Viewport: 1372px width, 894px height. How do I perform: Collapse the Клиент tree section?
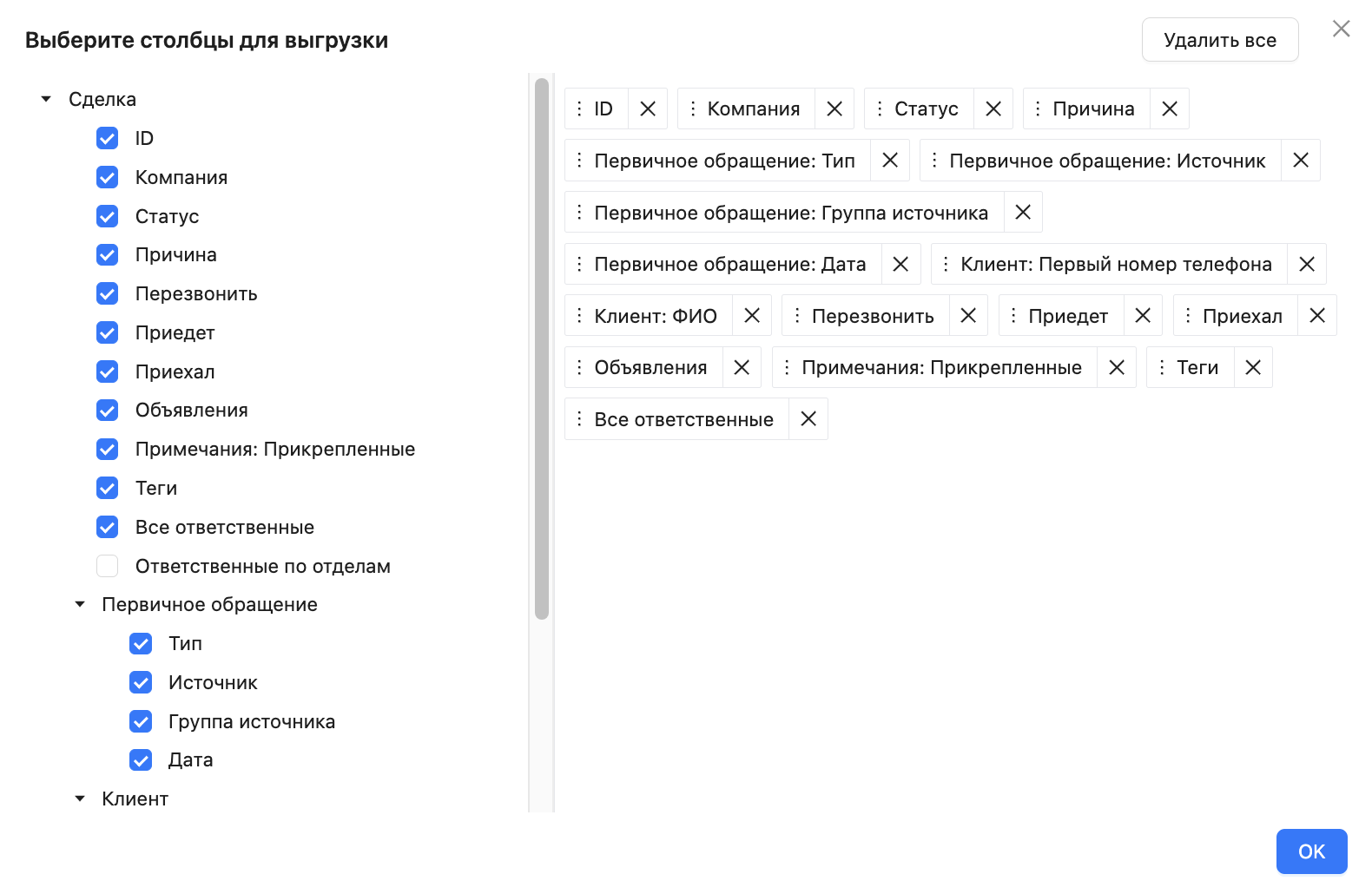[x=80, y=799]
